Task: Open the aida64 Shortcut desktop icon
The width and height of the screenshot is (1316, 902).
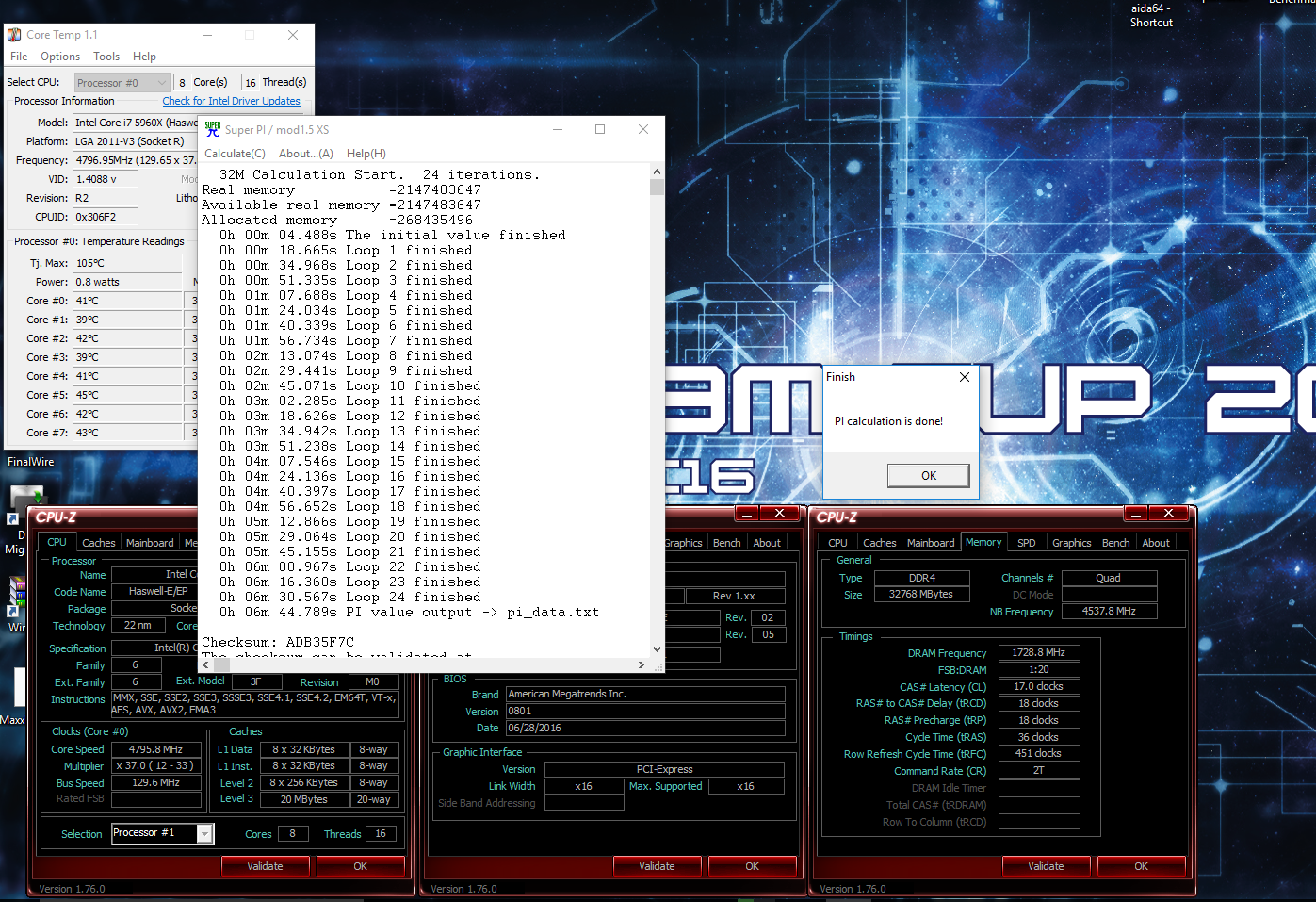Action: coord(1151,15)
